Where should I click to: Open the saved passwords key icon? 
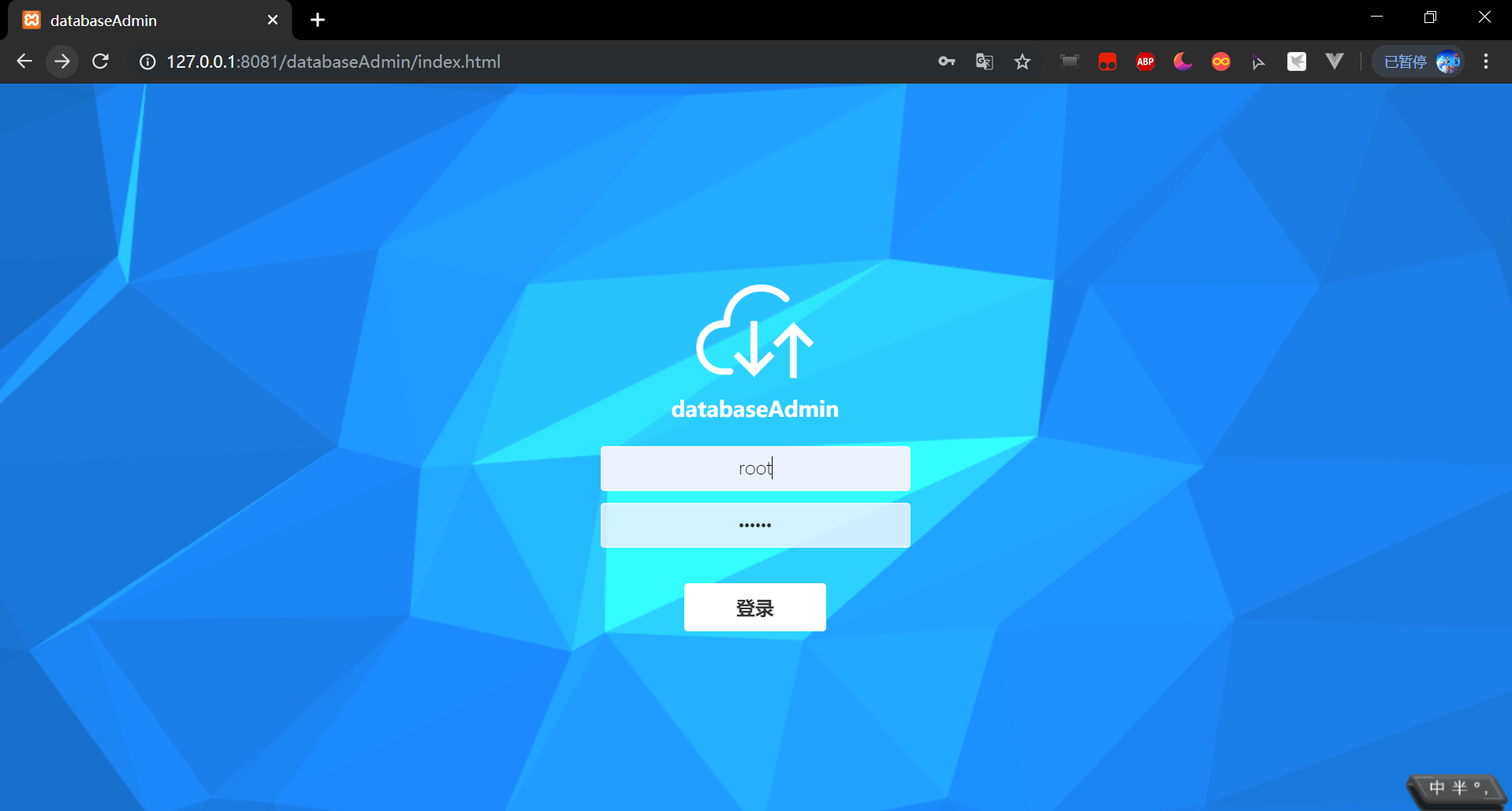click(947, 61)
